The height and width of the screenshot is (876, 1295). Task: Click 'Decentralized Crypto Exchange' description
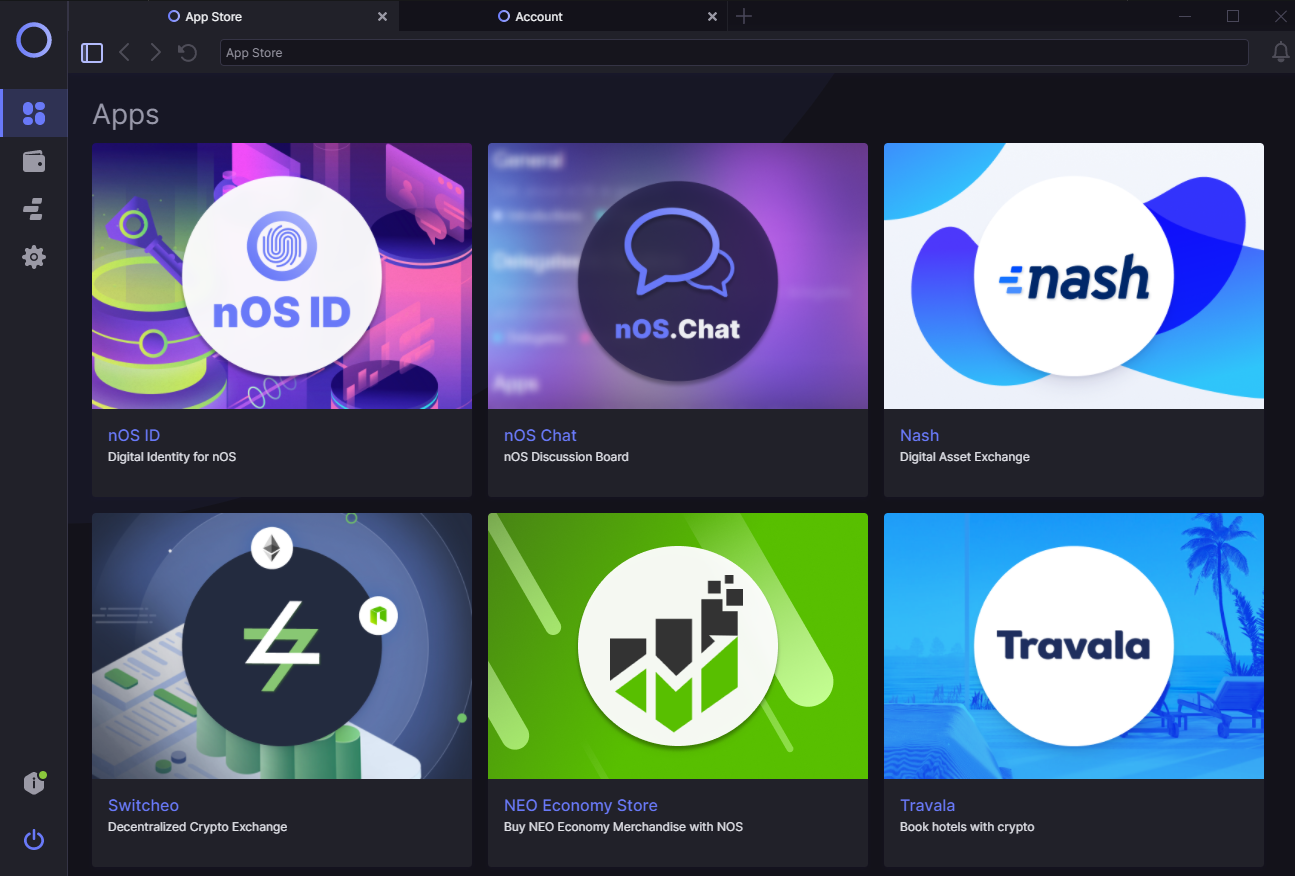click(x=197, y=827)
